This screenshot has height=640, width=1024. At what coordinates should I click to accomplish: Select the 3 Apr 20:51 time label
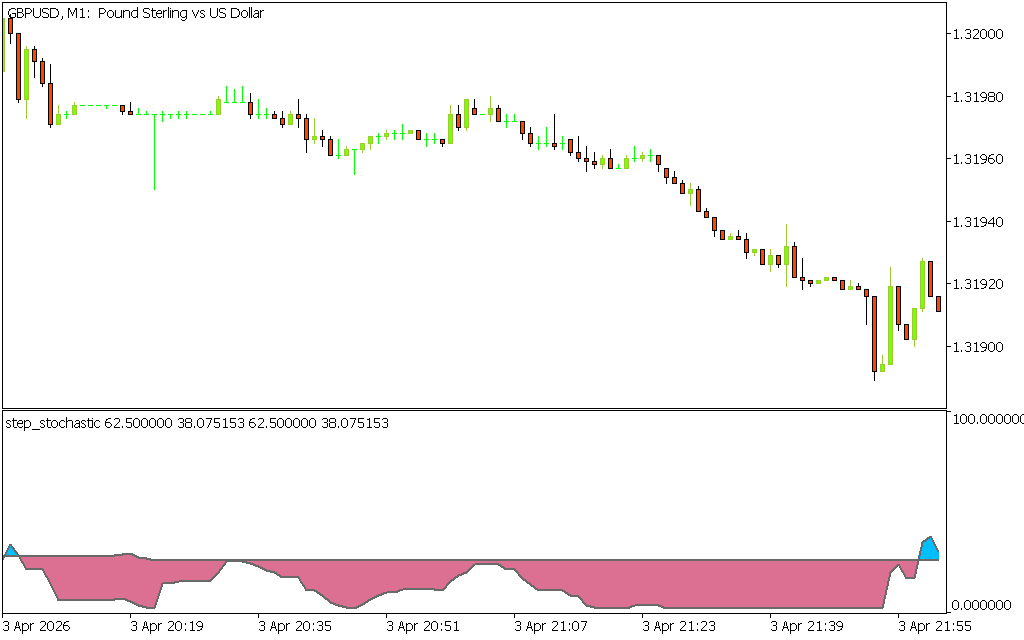[423, 626]
